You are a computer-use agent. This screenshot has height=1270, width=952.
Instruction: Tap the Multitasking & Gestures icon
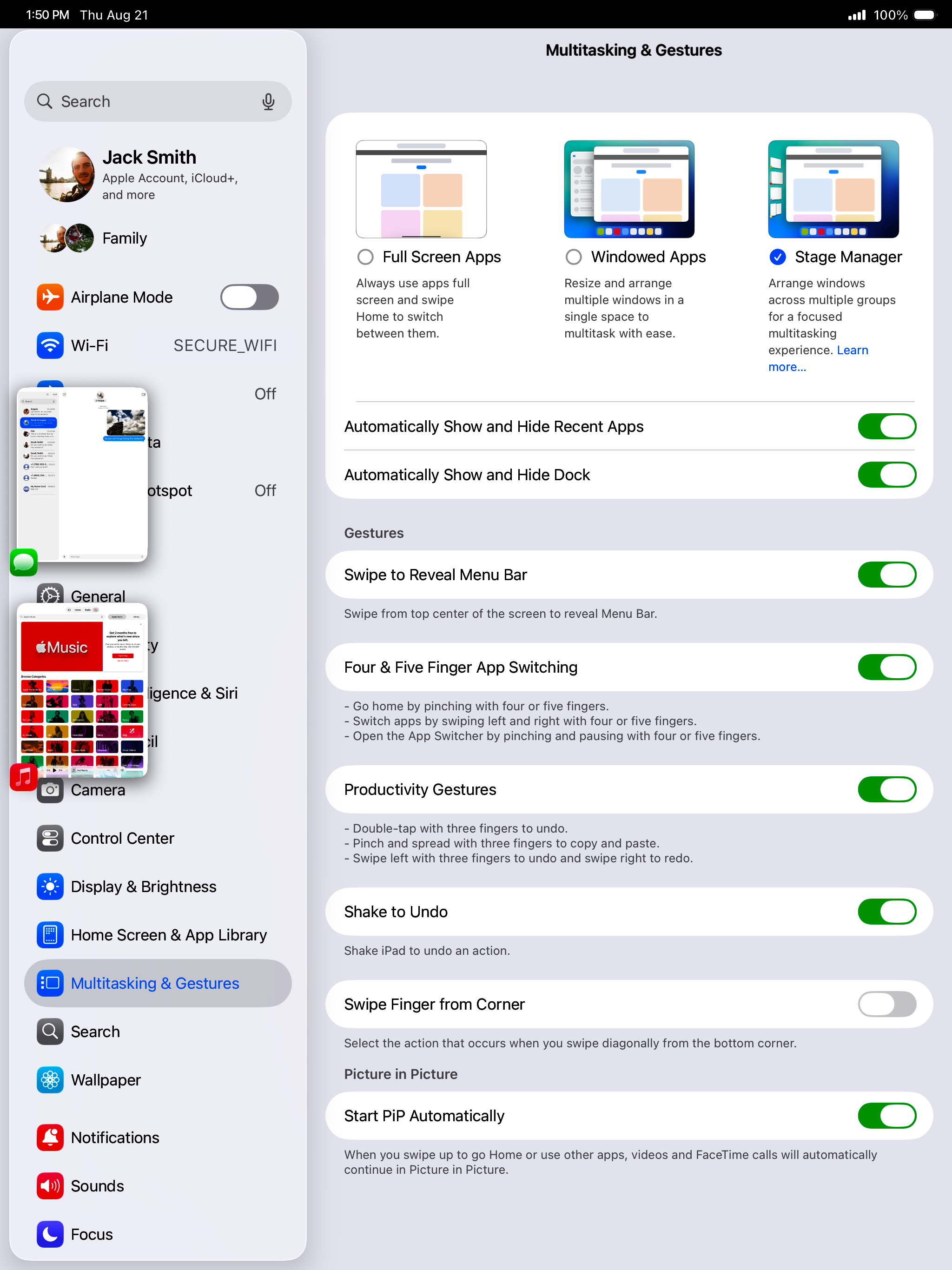pos(50,984)
